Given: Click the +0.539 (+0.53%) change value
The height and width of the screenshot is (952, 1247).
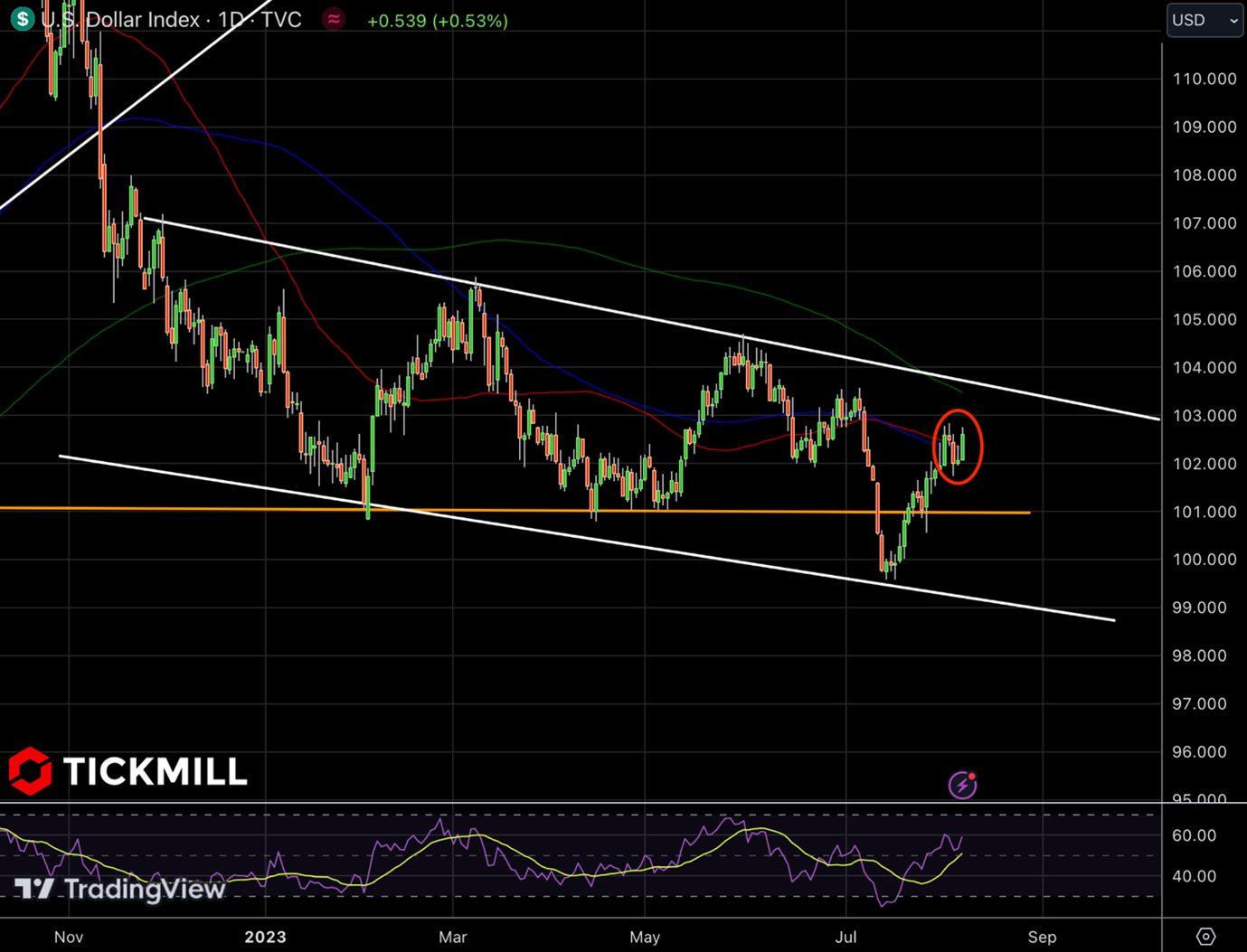Looking at the screenshot, I should click(438, 21).
